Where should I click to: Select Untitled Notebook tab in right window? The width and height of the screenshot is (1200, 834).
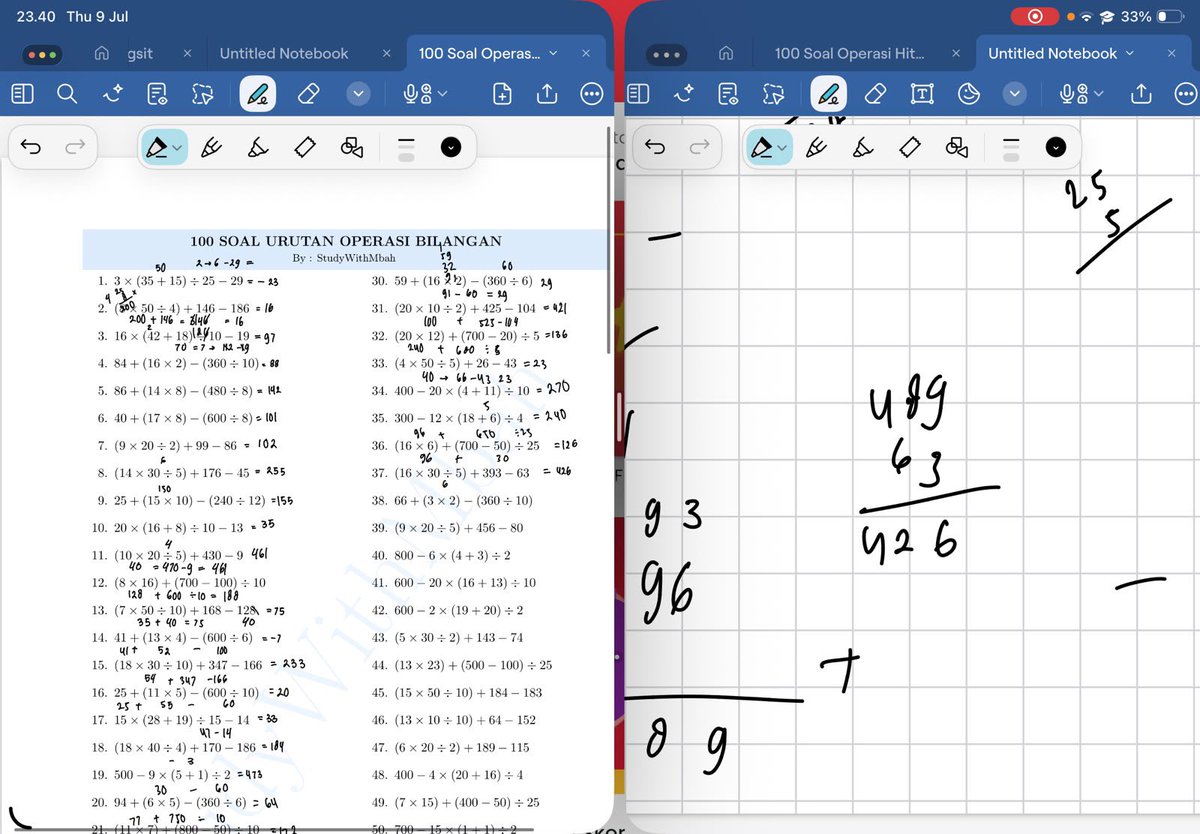(1052, 53)
